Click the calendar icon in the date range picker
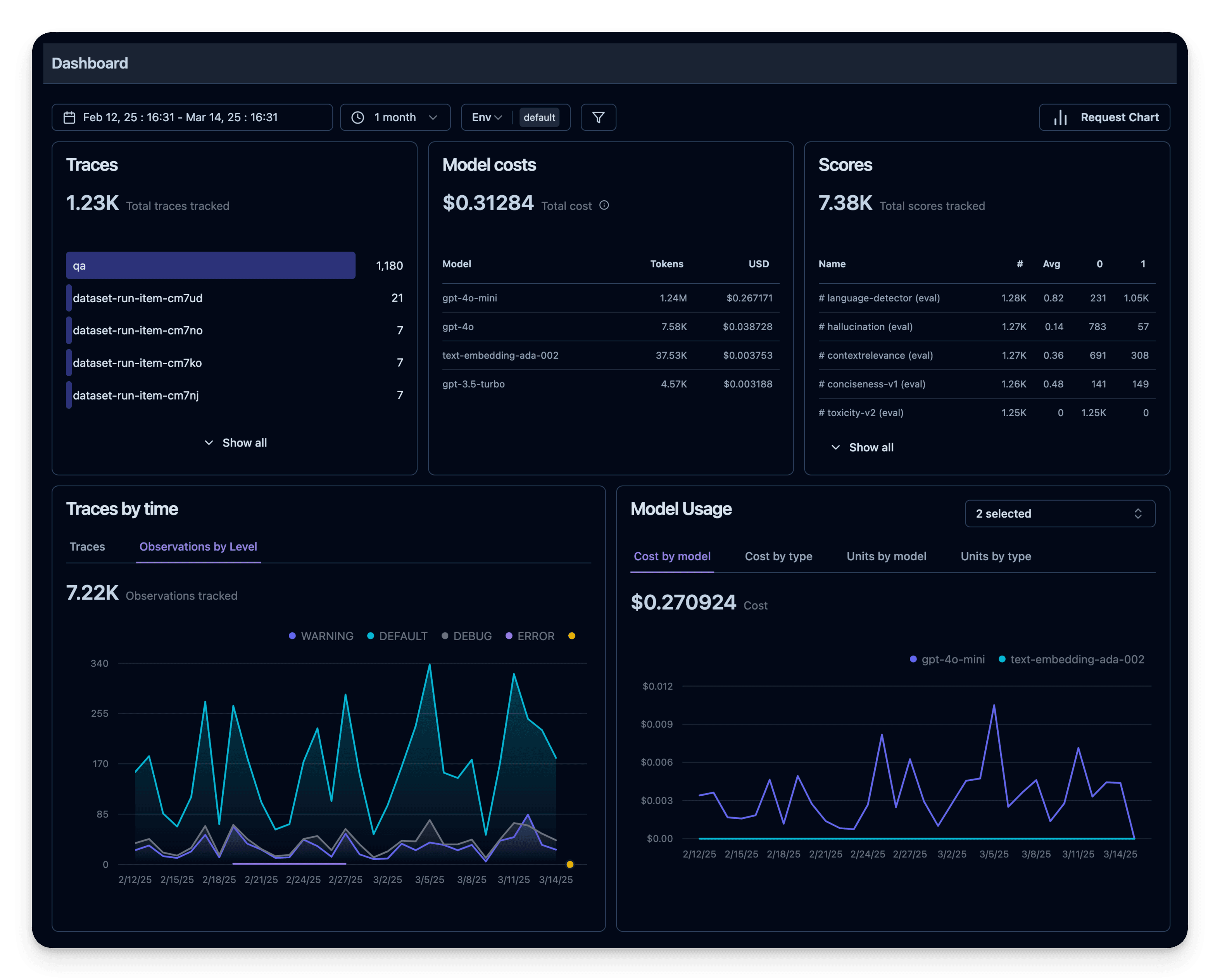Screen dimensions: 1220x980 70,118
